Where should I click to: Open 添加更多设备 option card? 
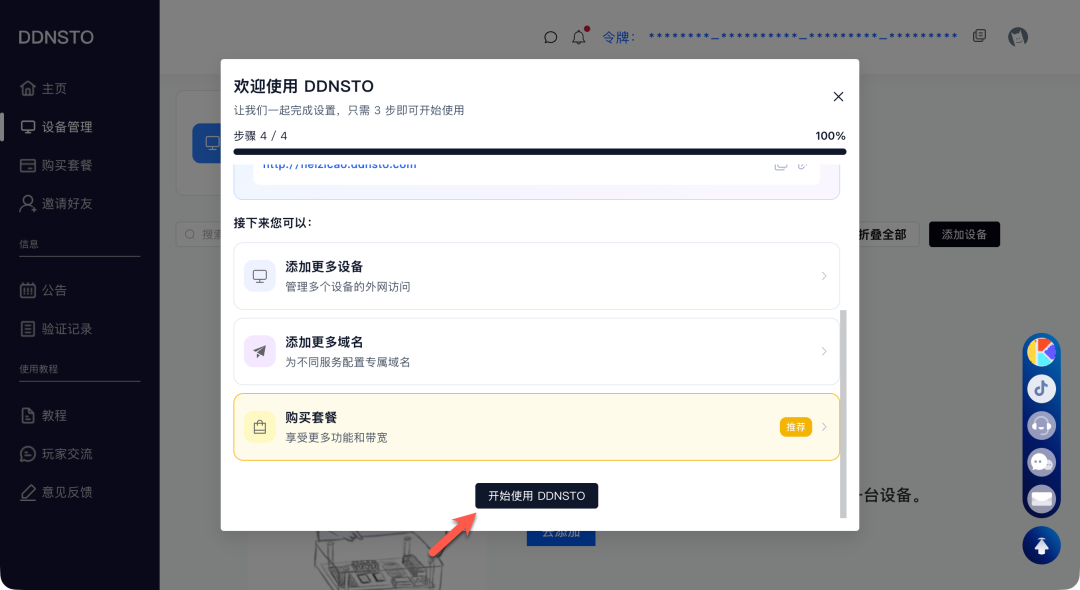(x=536, y=275)
